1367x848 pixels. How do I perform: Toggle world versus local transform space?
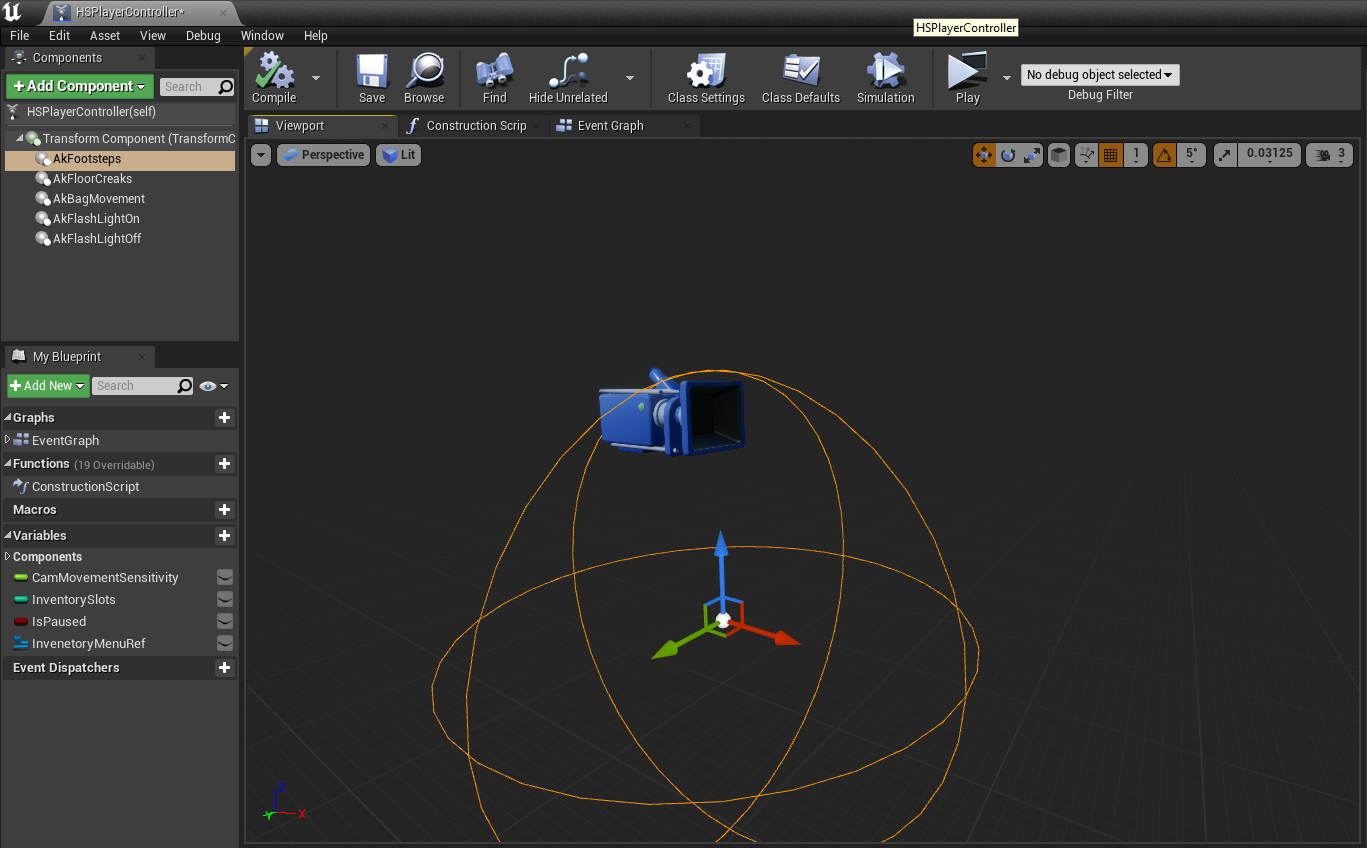pos(1057,155)
